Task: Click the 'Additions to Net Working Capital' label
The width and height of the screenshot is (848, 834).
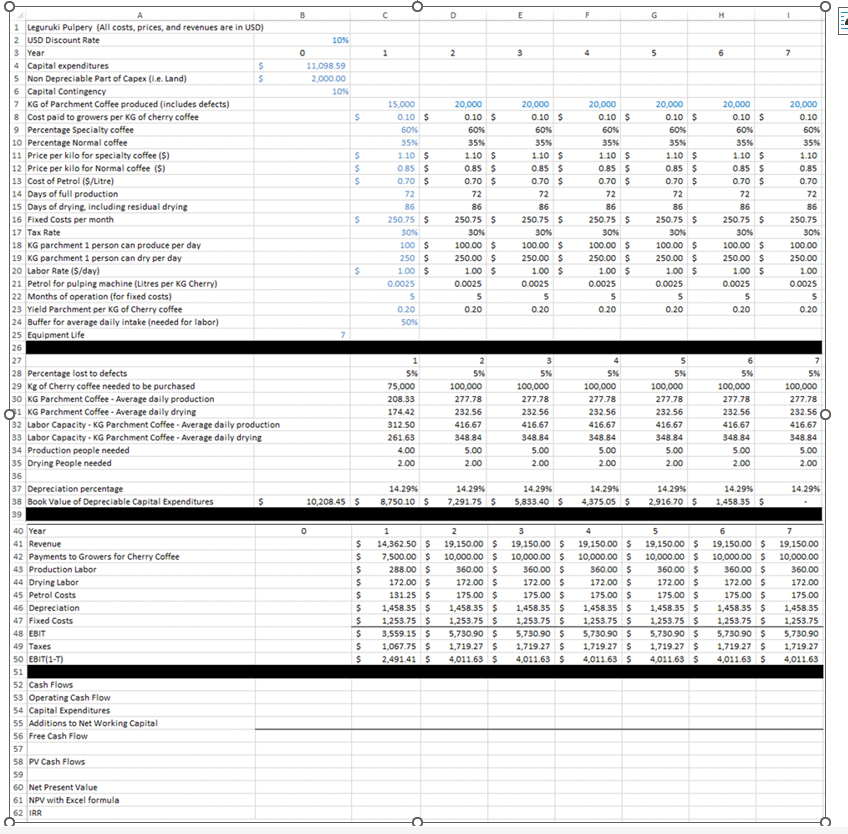Action: (x=93, y=723)
